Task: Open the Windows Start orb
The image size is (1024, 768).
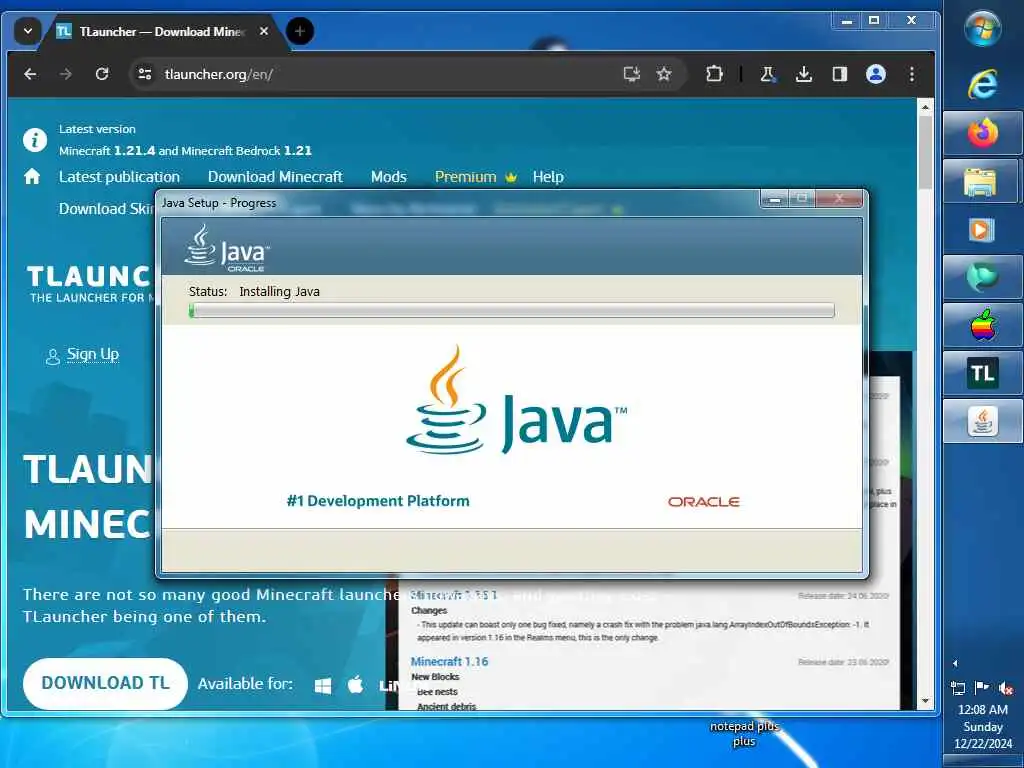Action: (983, 29)
